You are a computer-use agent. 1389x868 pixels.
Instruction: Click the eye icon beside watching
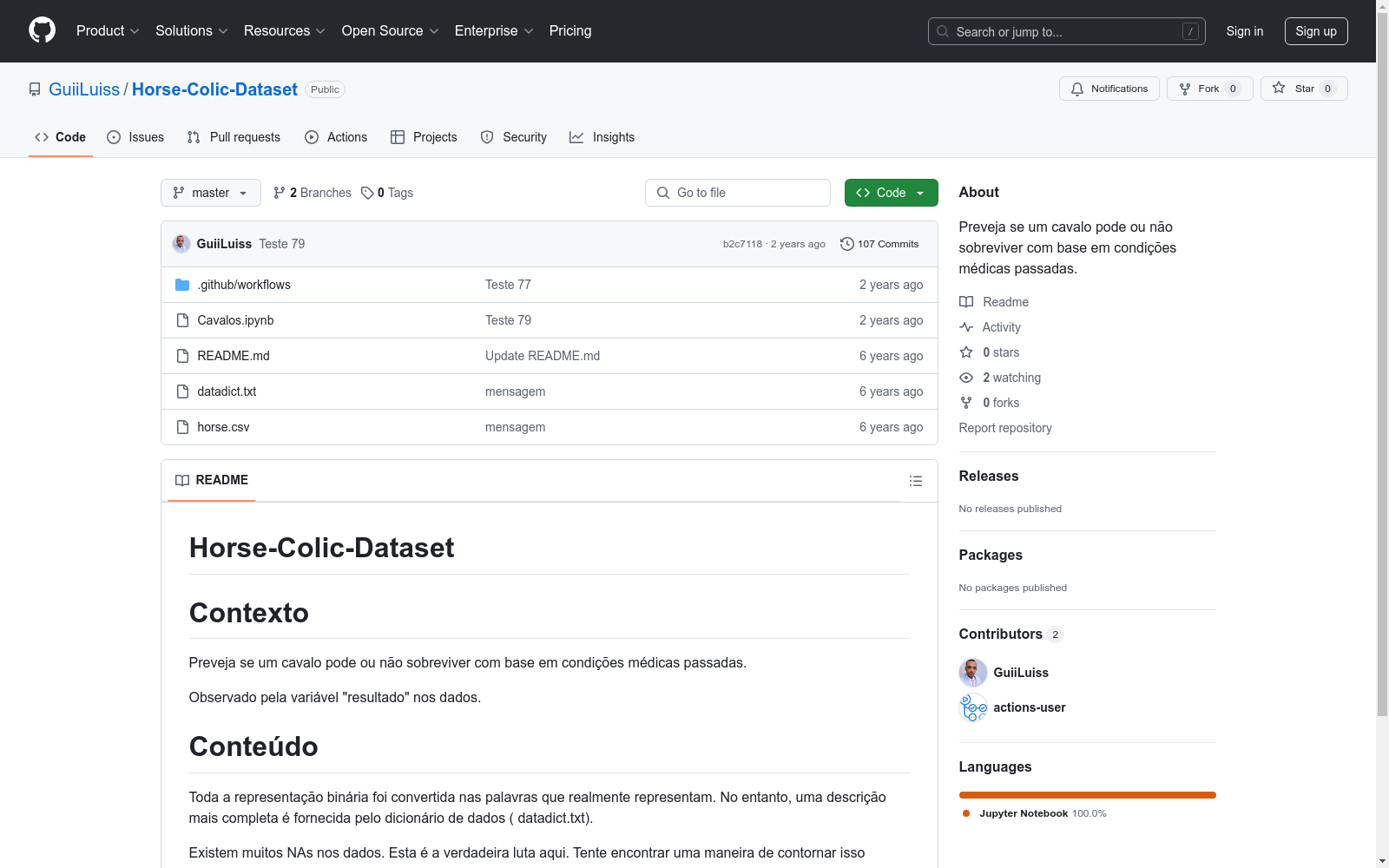pyautogui.click(x=966, y=378)
